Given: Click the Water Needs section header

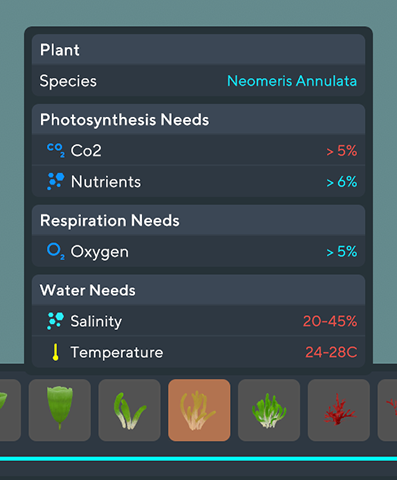Looking at the screenshot, I should (x=198, y=290).
